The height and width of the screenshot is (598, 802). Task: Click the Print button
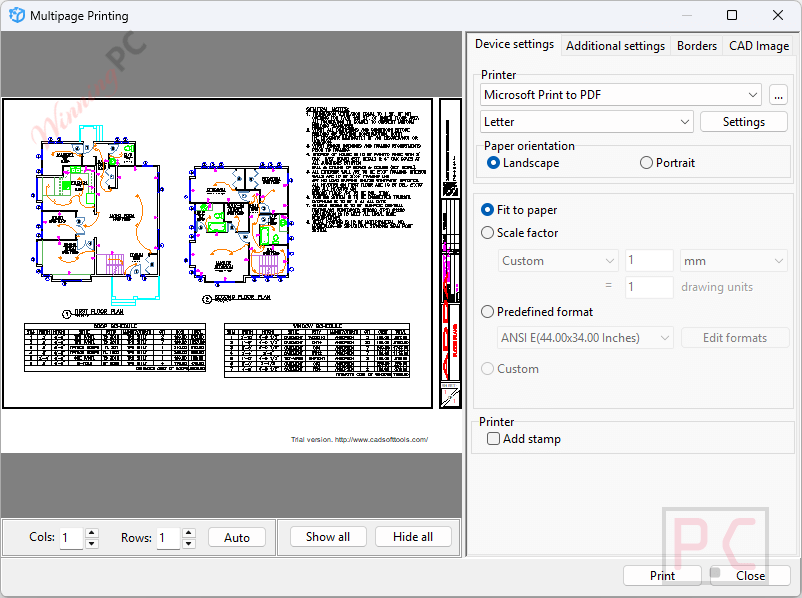(x=662, y=575)
